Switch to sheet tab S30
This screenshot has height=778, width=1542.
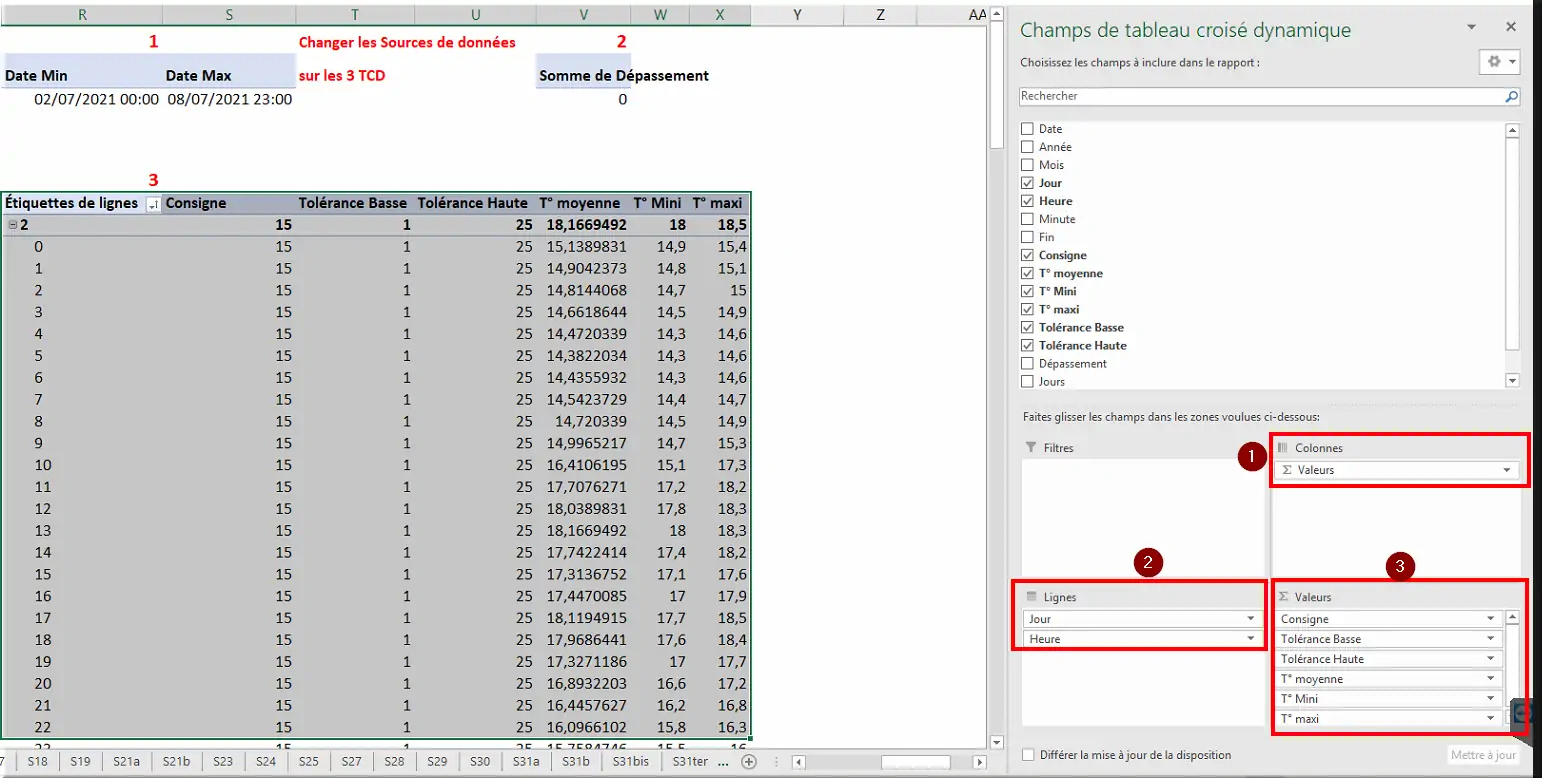click(x=481, y=761)
